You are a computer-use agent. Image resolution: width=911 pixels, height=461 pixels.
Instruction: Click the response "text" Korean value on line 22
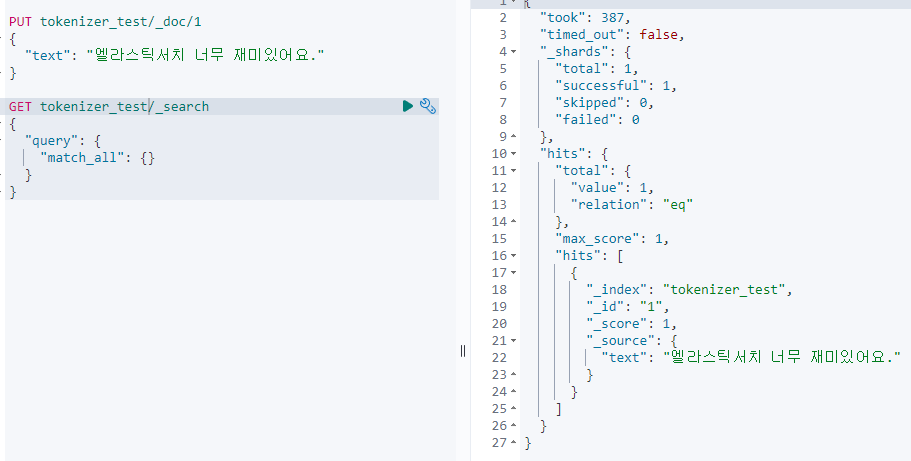[x=783, y=357]
